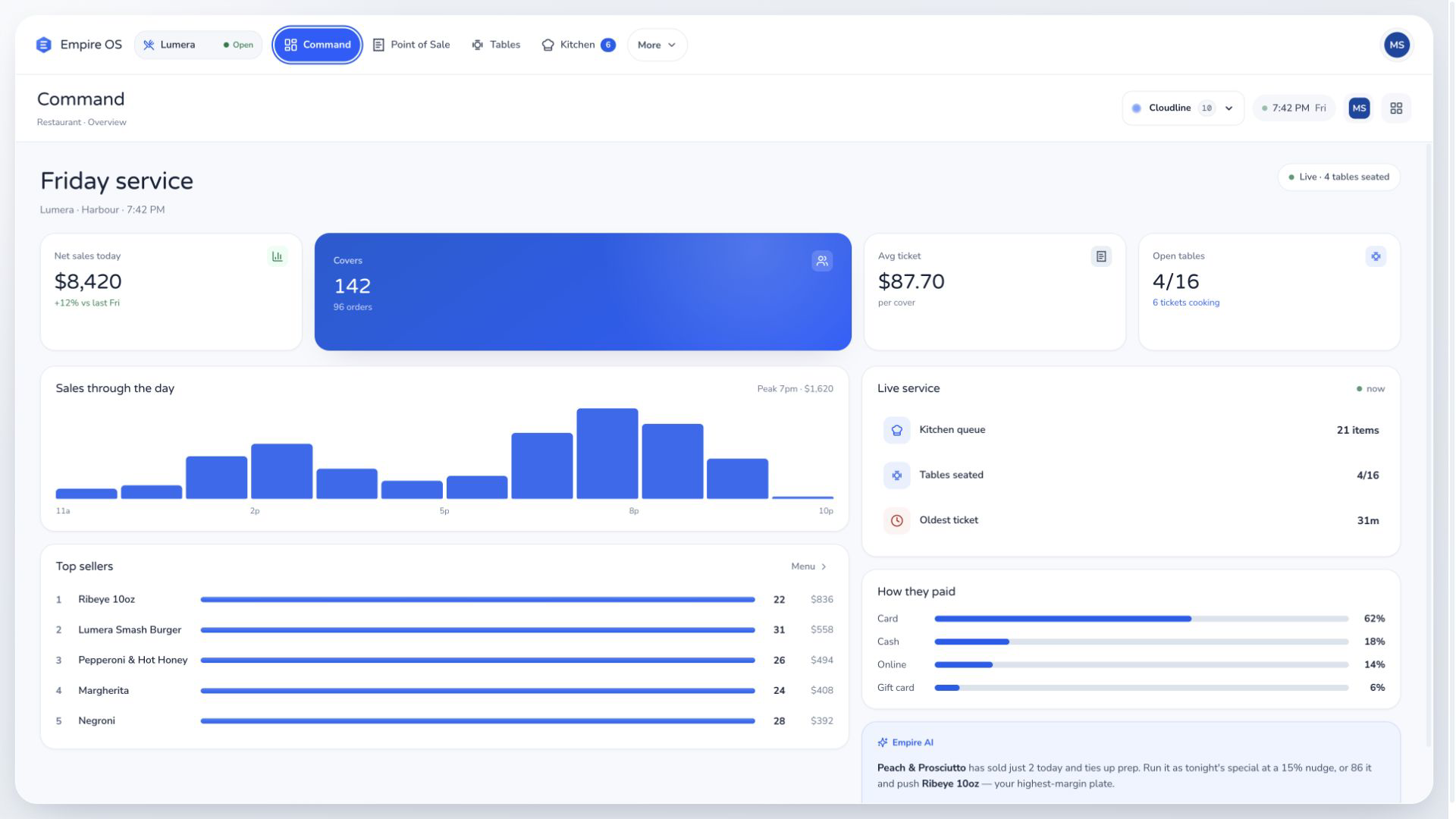
Task: Click the 31m oldest ticket value
Action: [x=1368, y=521]
